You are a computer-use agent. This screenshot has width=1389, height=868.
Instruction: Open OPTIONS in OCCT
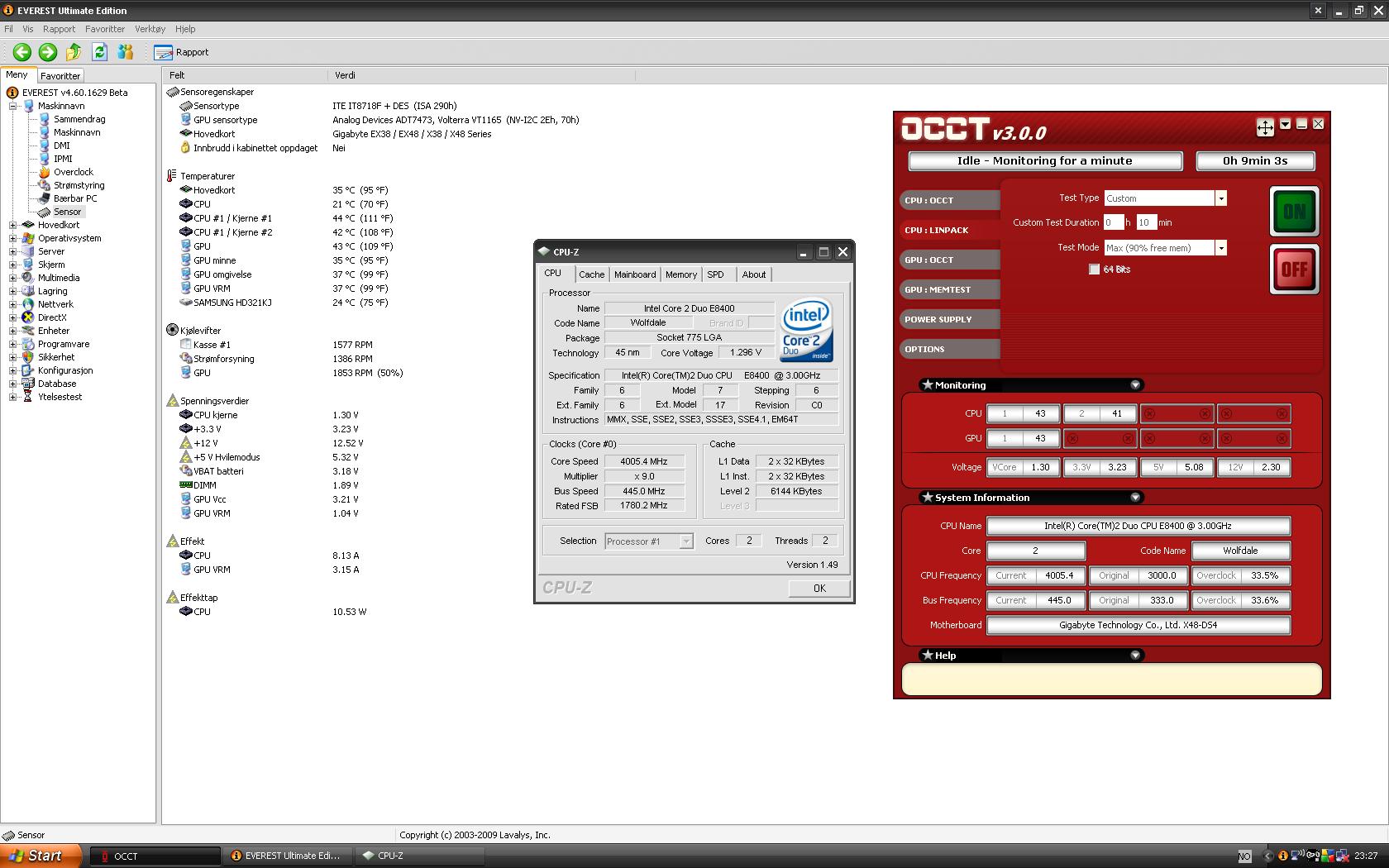(949, 349)
